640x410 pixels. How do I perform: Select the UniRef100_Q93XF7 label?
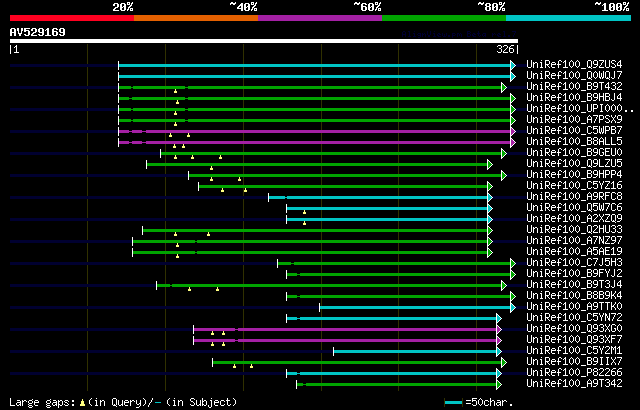[574, 340]
